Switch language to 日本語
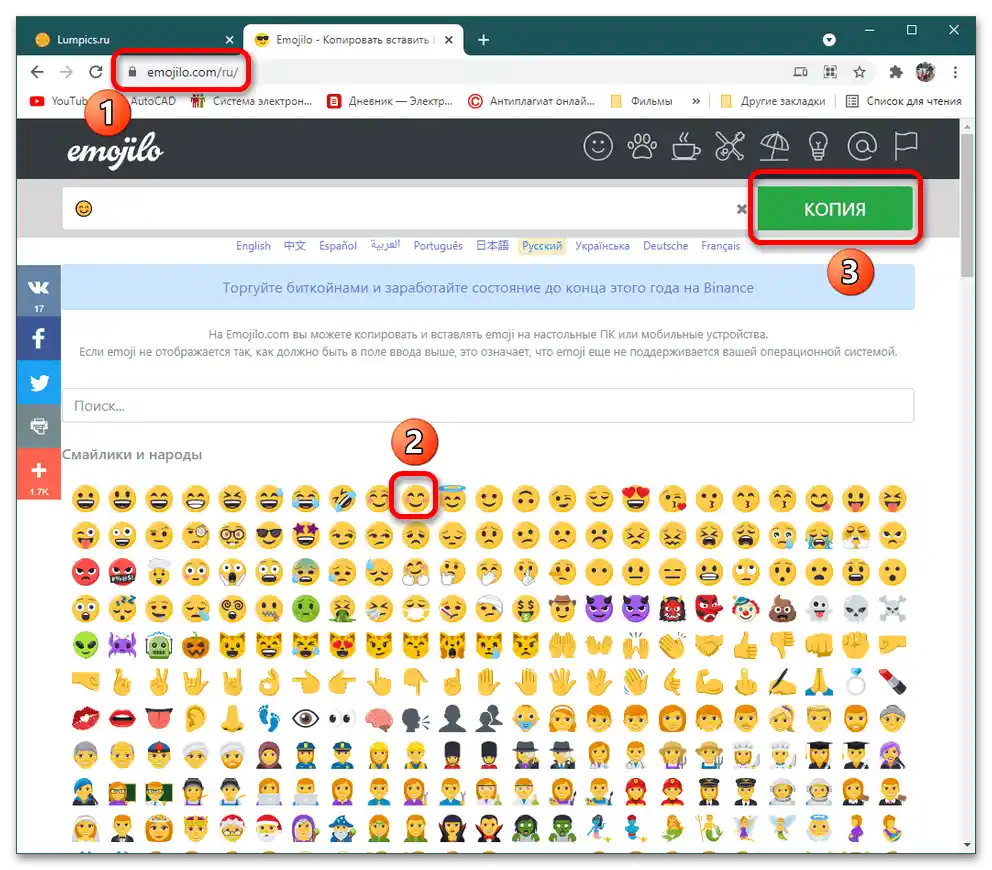Screen dimensions: 992x870 [x=492, y=245]
